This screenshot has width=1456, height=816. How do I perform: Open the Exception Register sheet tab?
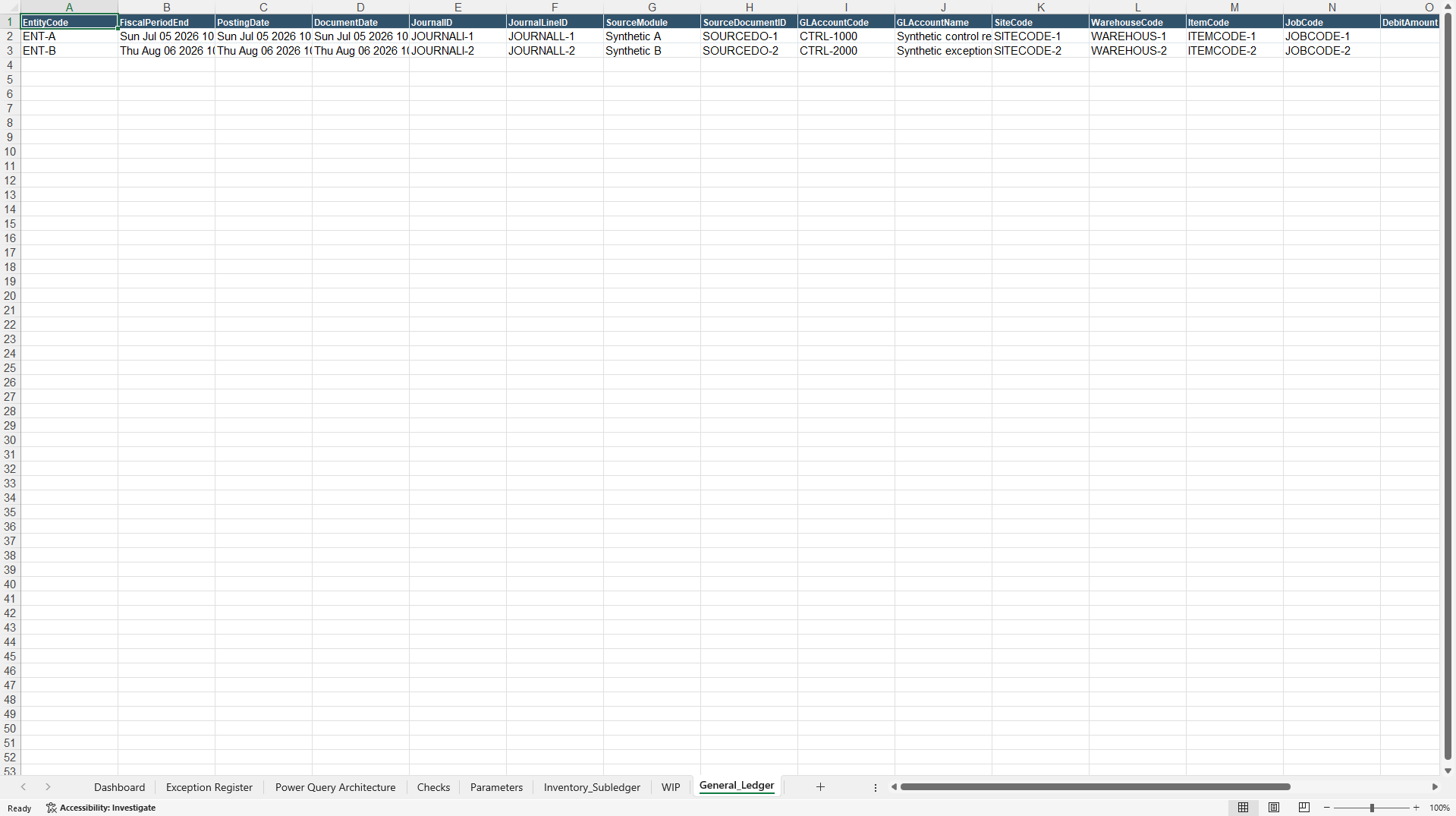point(209,787)
